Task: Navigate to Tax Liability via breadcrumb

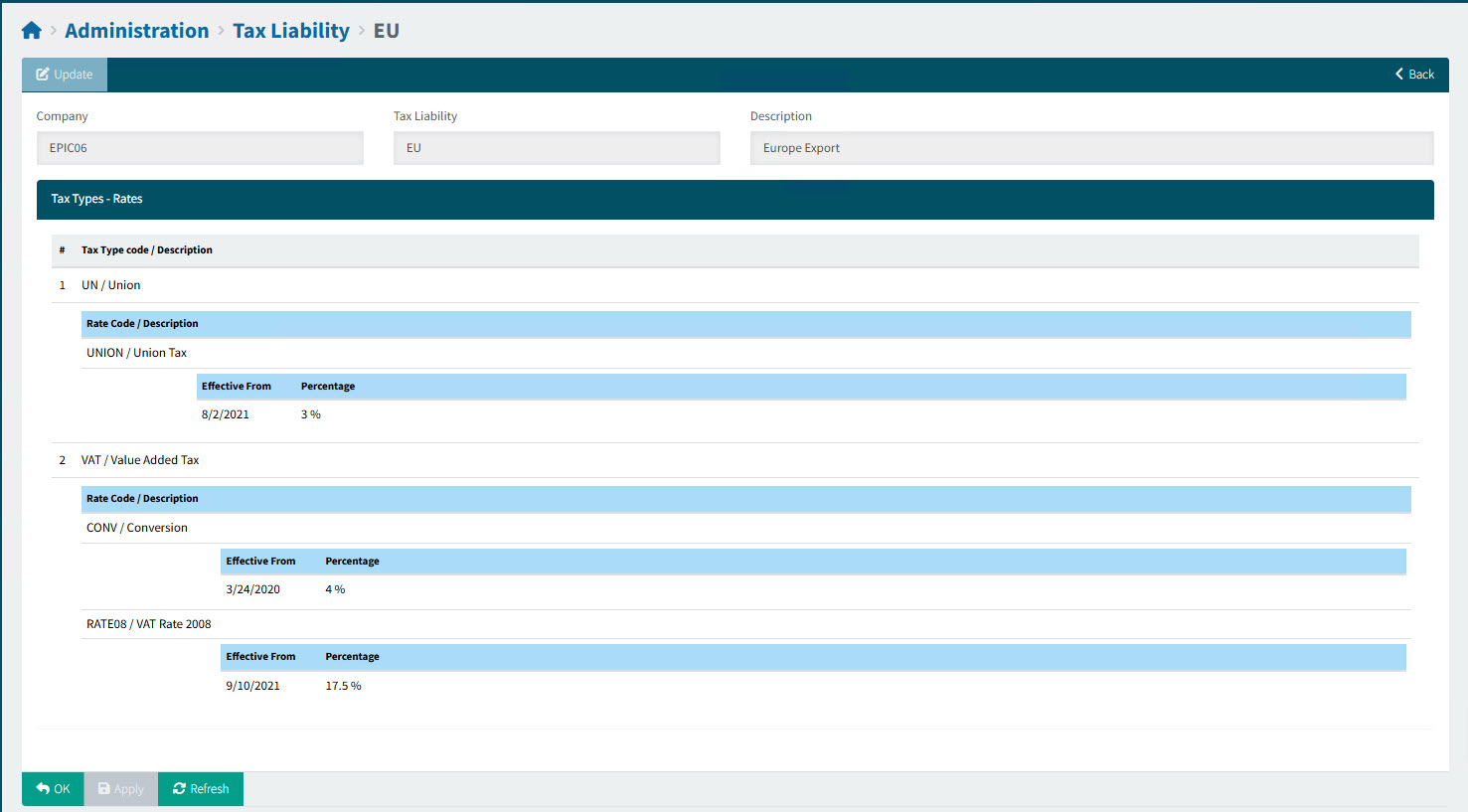Action: (x=291, y=31)
